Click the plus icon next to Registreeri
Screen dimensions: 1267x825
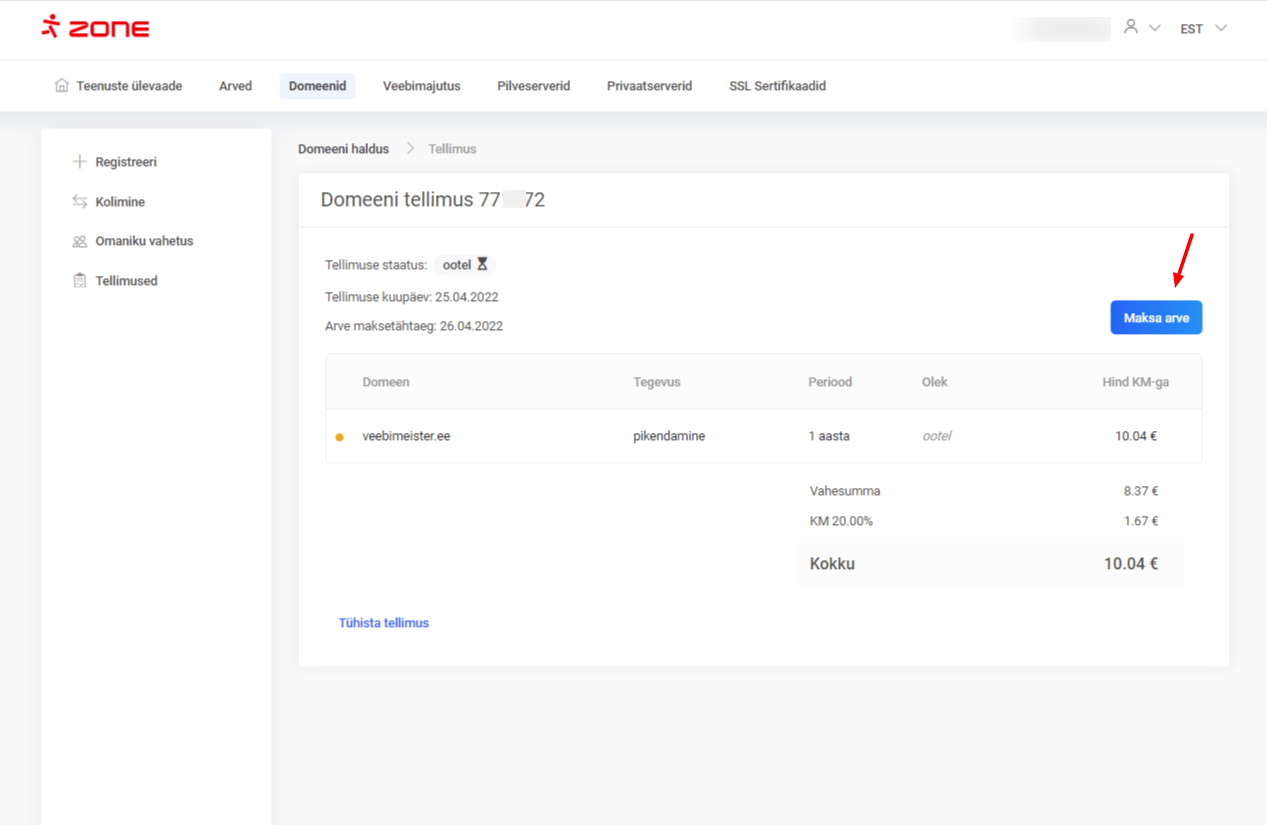click(x=80, y=162)
